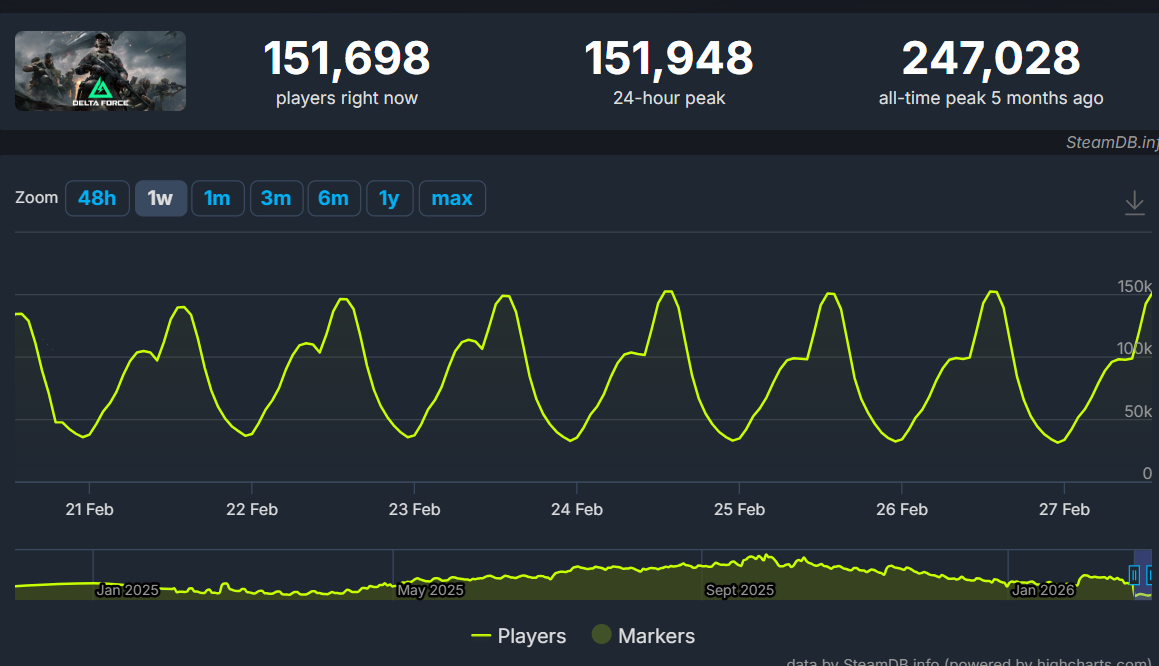Click the 22 Feb axis label
This screenshot has height=666, width=1159.
click(x=252, y=509)
